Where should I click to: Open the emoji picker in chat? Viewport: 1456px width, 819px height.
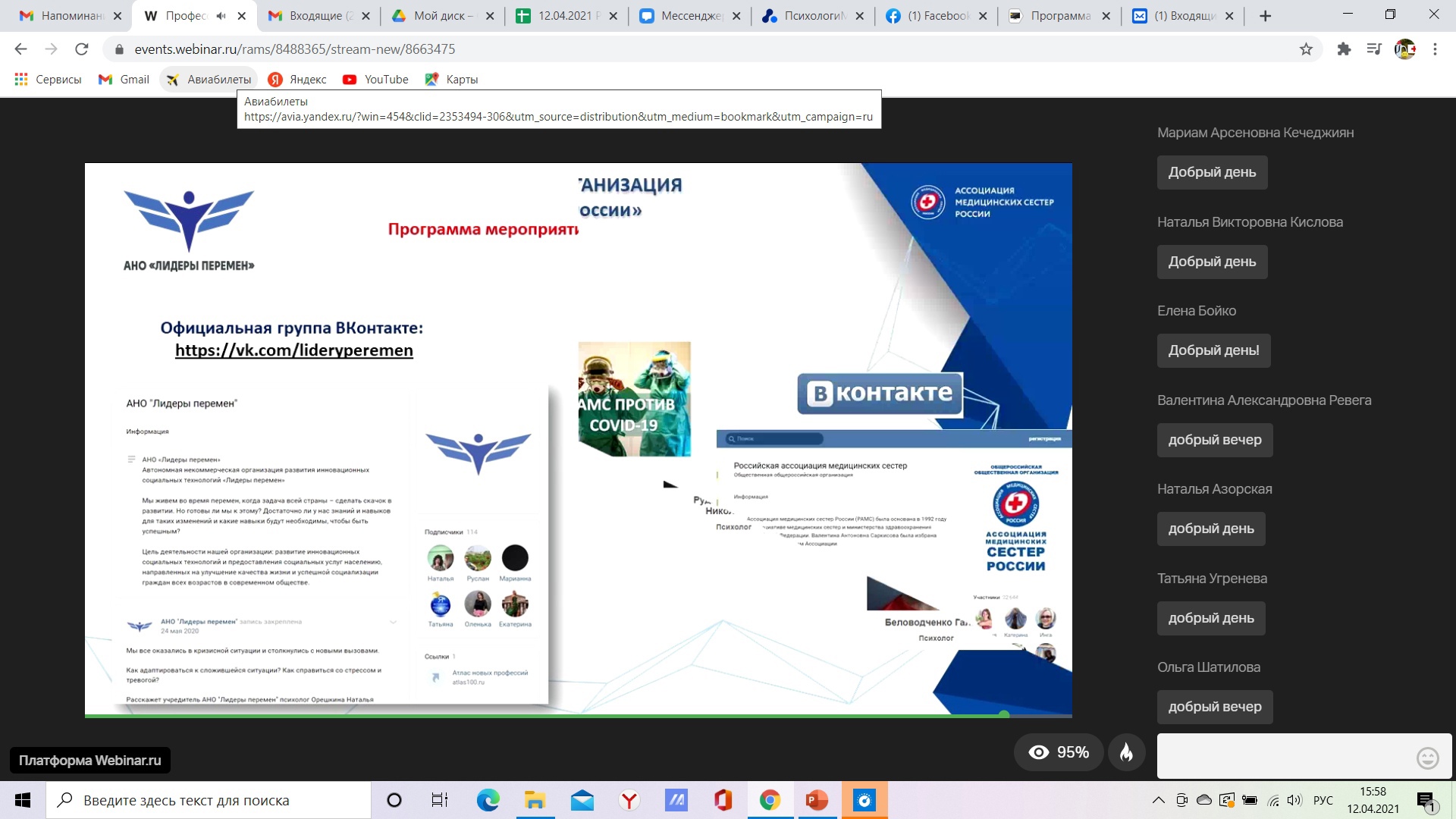(1427, 758)
